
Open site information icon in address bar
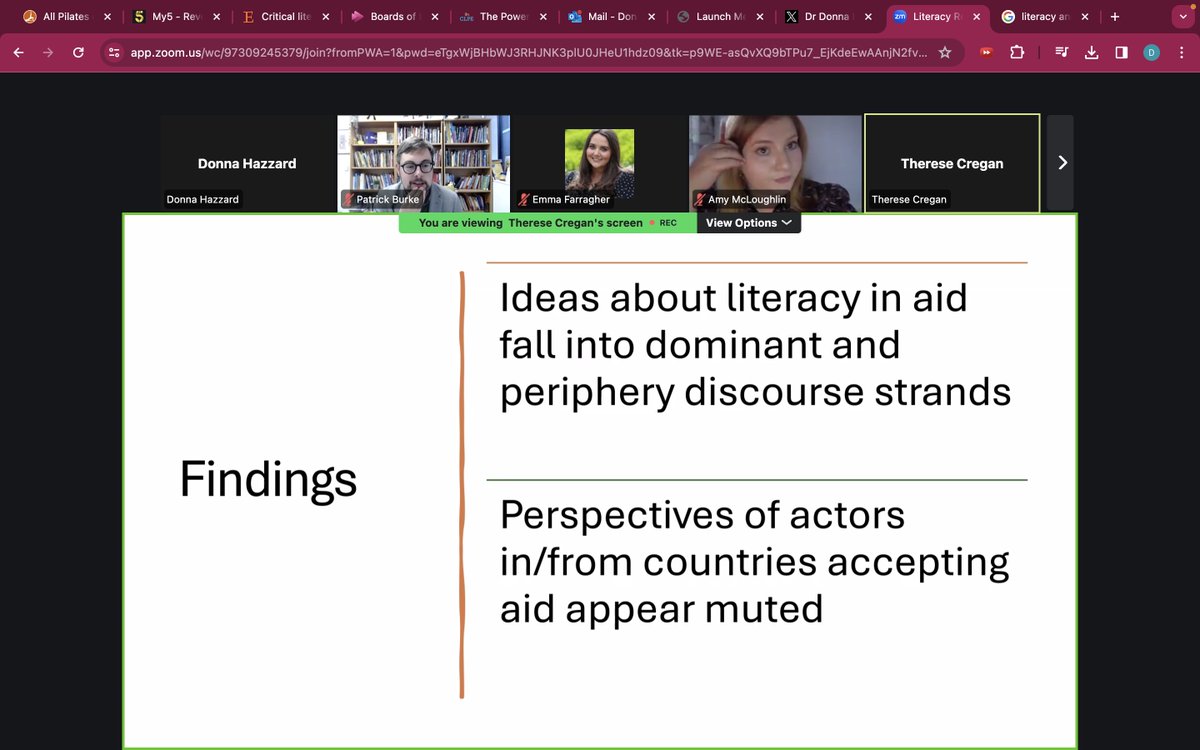[114, 52]
